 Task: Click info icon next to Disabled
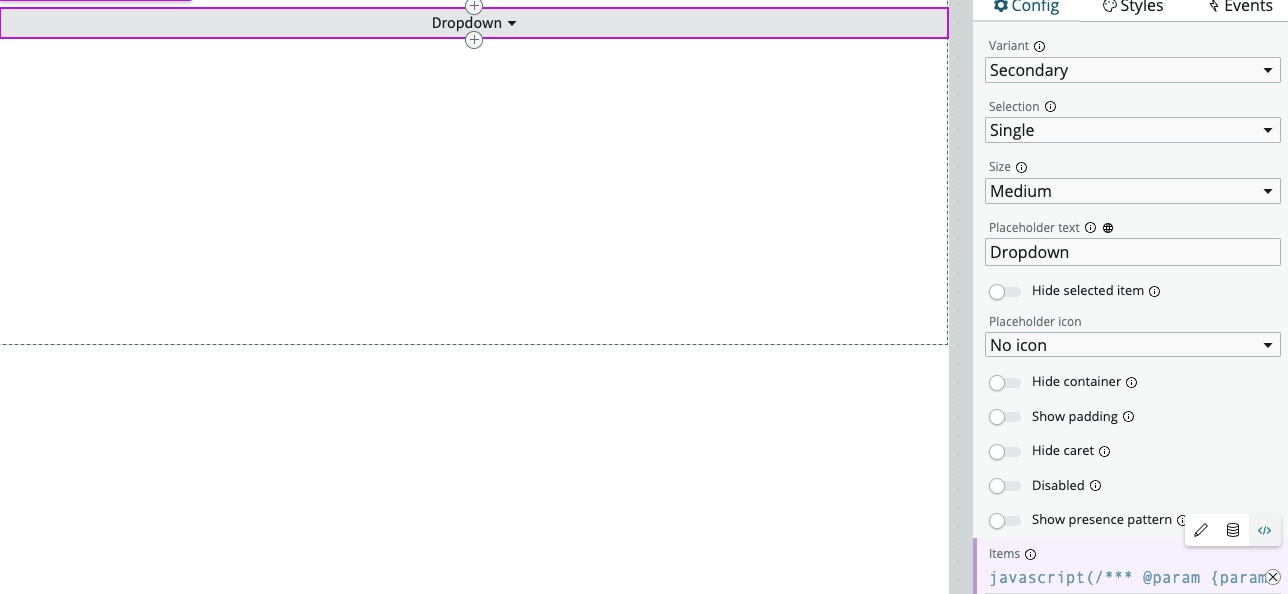1095,486
